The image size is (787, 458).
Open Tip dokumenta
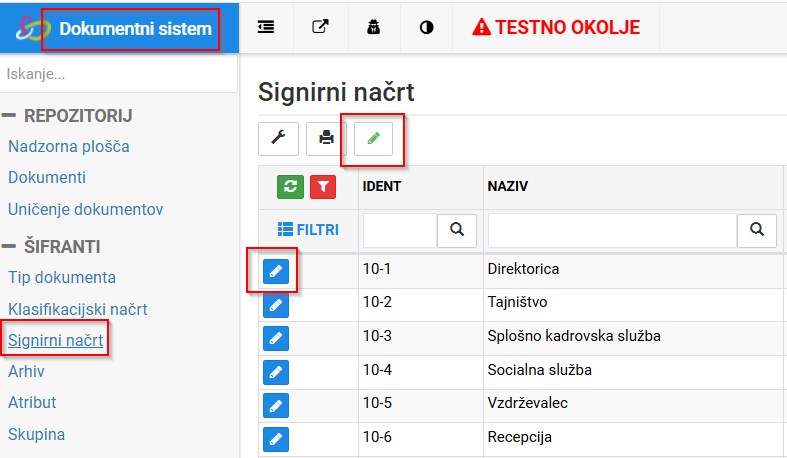[62, 277]
